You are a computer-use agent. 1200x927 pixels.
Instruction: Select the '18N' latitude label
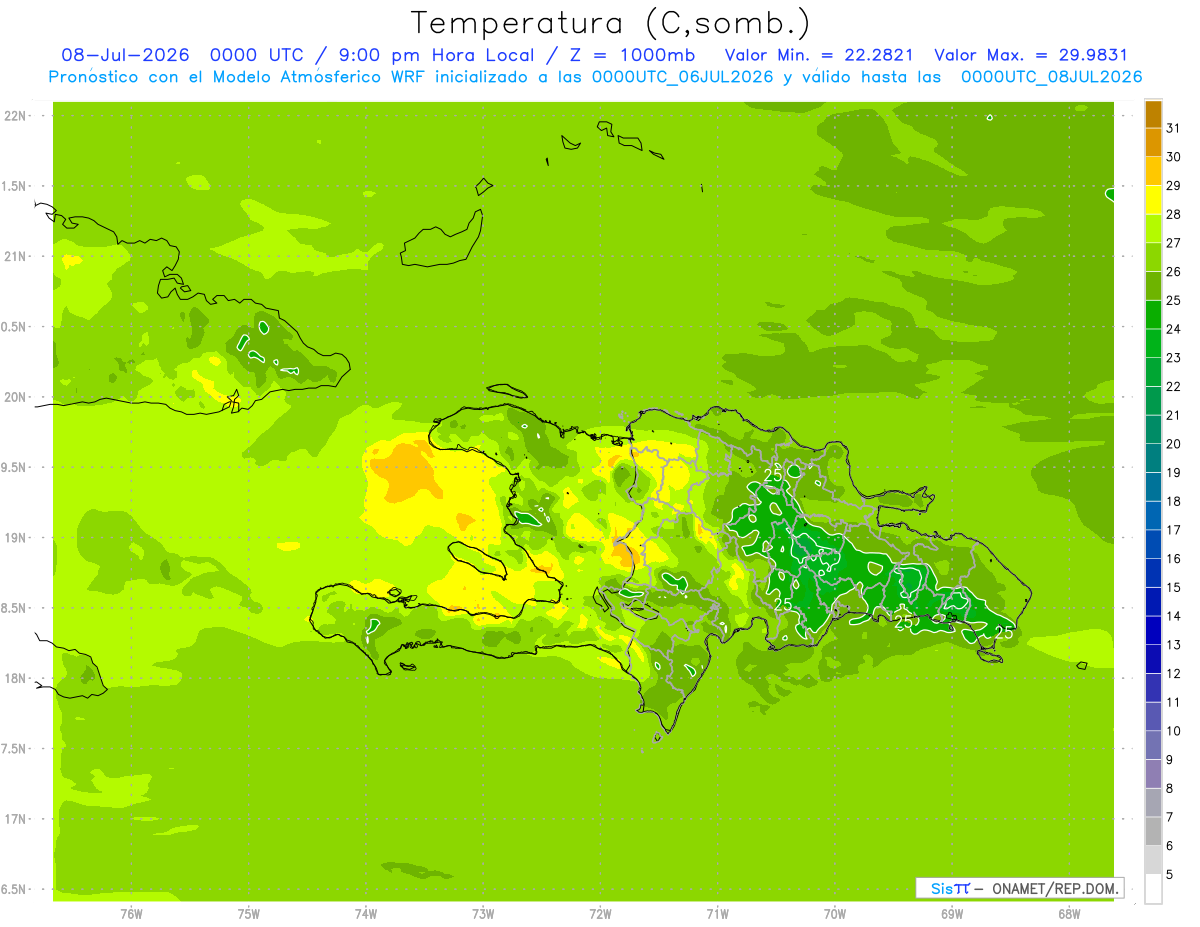click(x=15, y=678)
